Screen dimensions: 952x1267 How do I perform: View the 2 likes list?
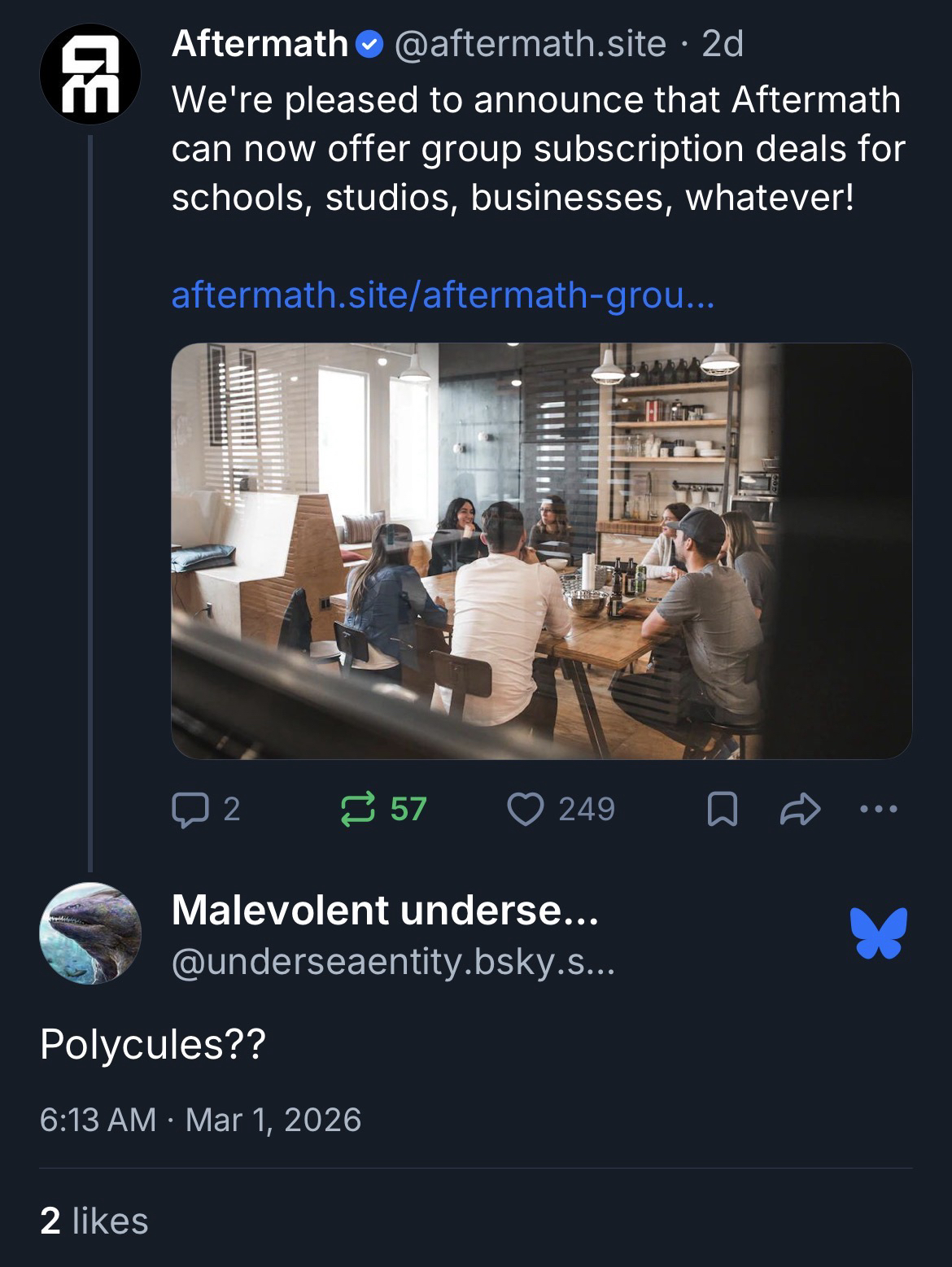[94, 1221]
